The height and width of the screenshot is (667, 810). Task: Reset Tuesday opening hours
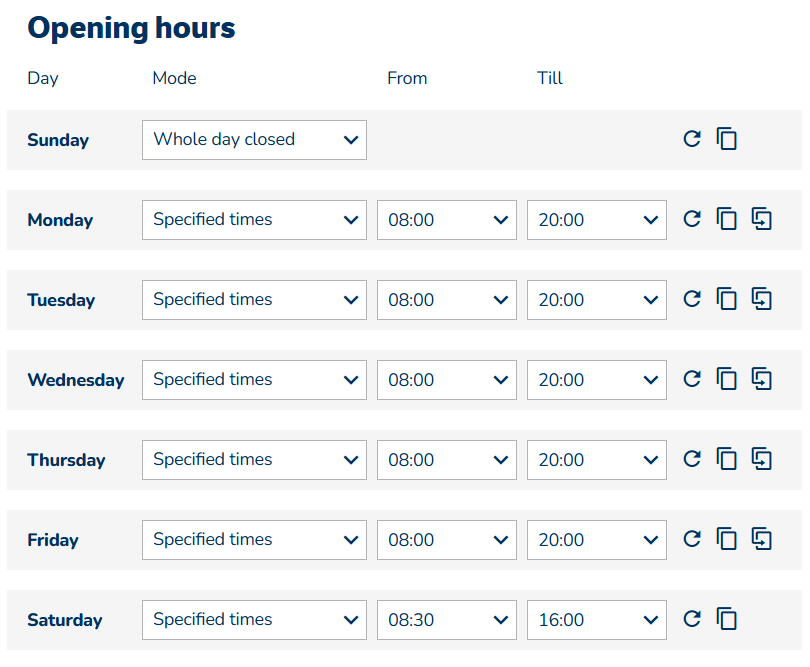click(x=692, y=299)
